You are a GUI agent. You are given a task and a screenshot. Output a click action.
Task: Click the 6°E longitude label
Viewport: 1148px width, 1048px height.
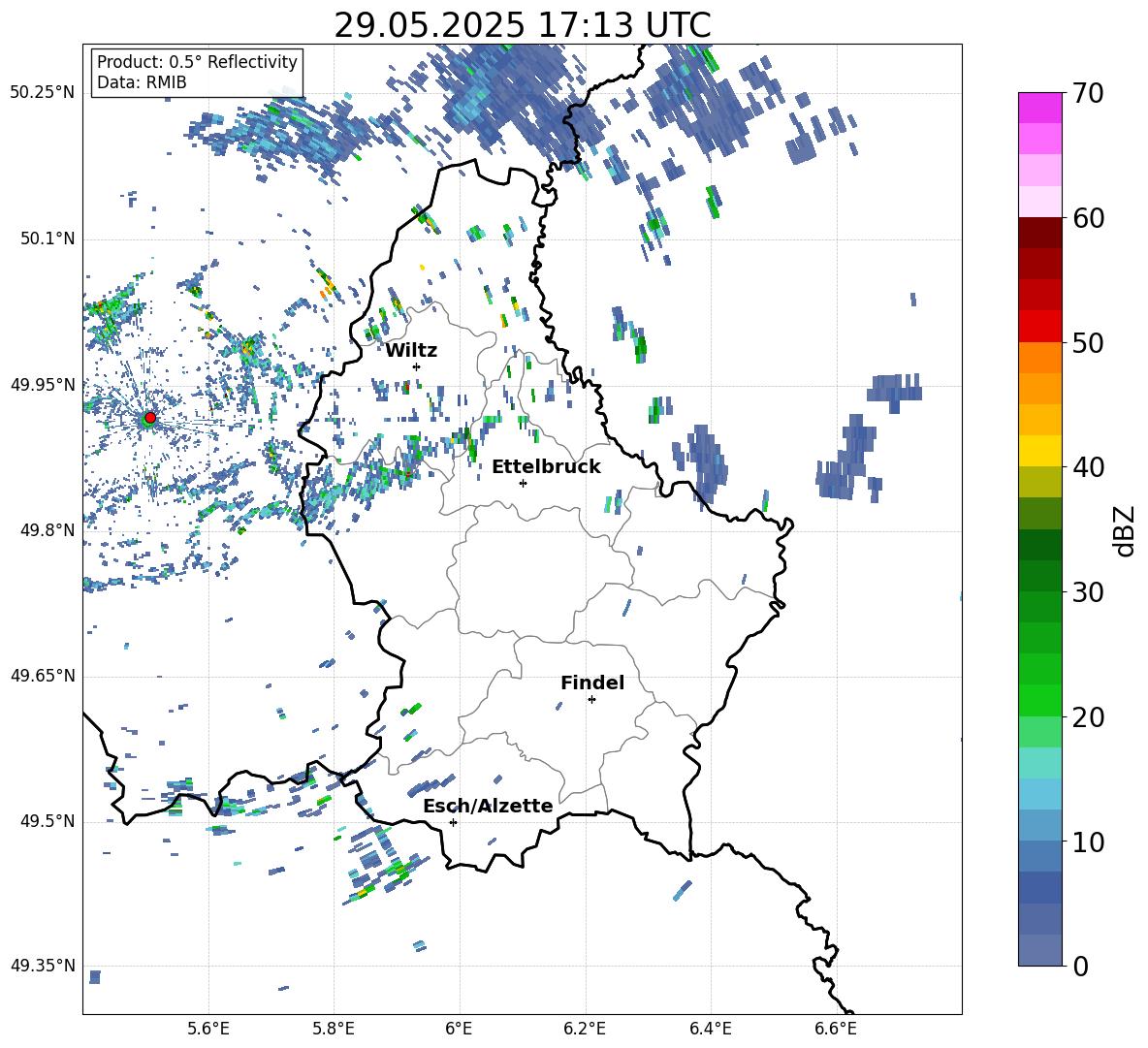[x=459, y=1029]
